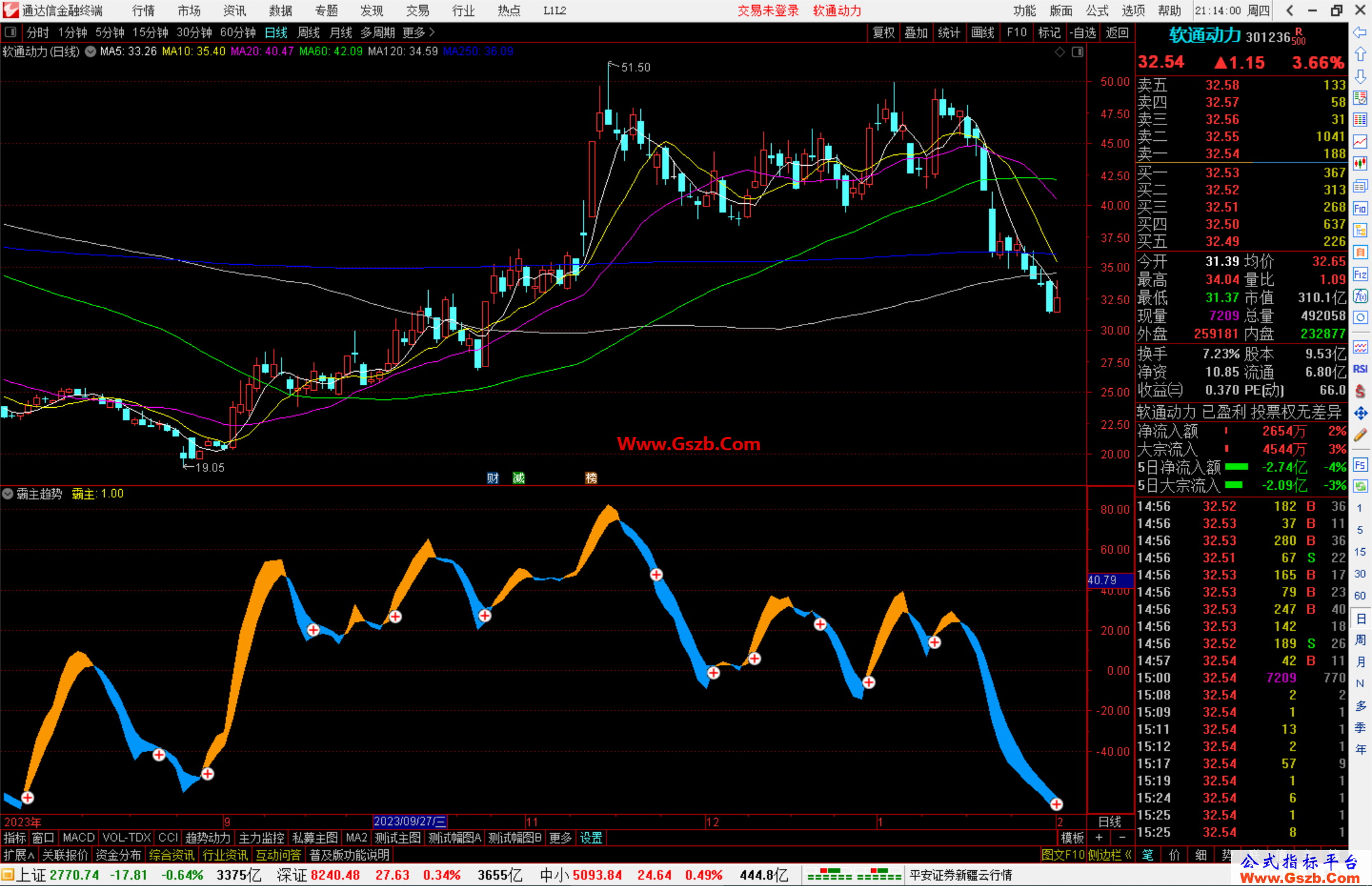Viewport: 1372px width, 886px height.
Task: Open the 自选 watchlist dropdown
Action: click(1083, 32)
